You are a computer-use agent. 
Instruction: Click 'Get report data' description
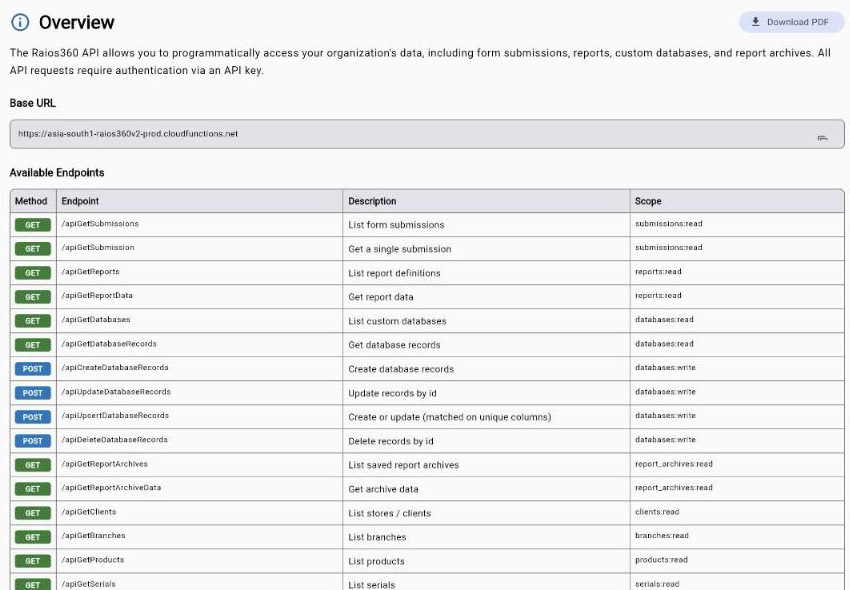381,297
